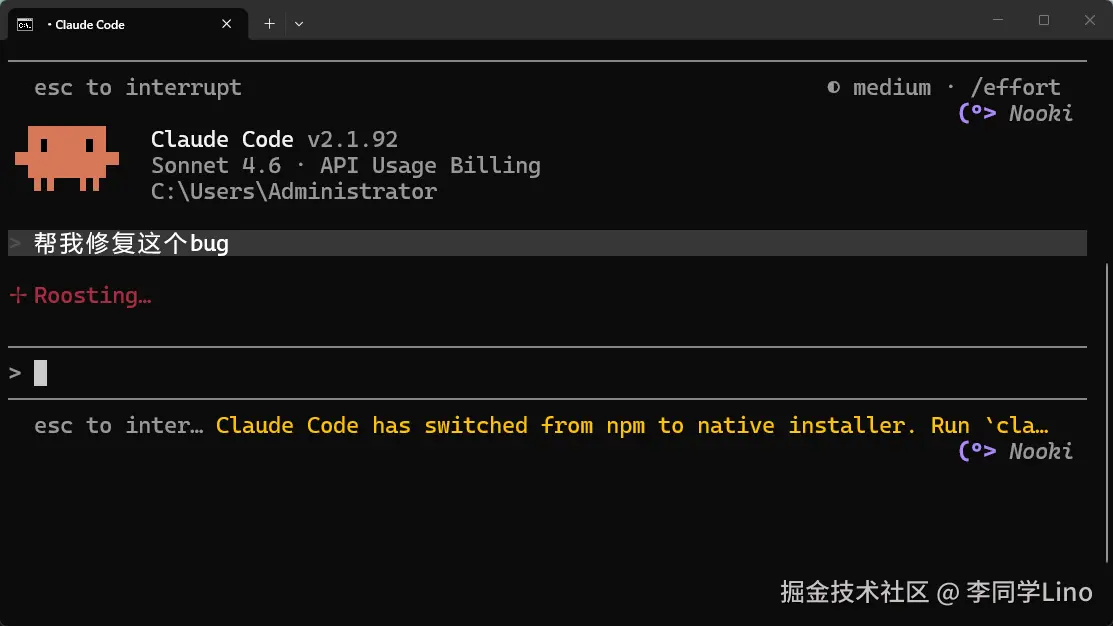Click the half-circle effort level icon

point(833,88)
